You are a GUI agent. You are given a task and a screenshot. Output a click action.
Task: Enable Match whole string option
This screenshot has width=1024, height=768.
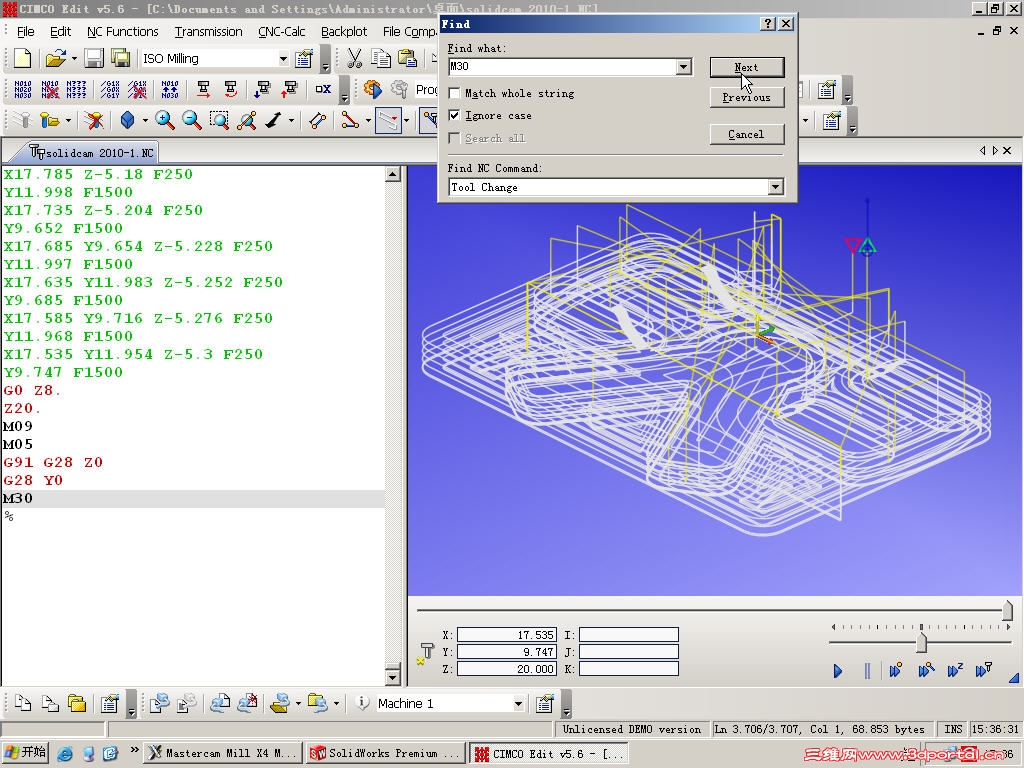(x=456, y=93)
